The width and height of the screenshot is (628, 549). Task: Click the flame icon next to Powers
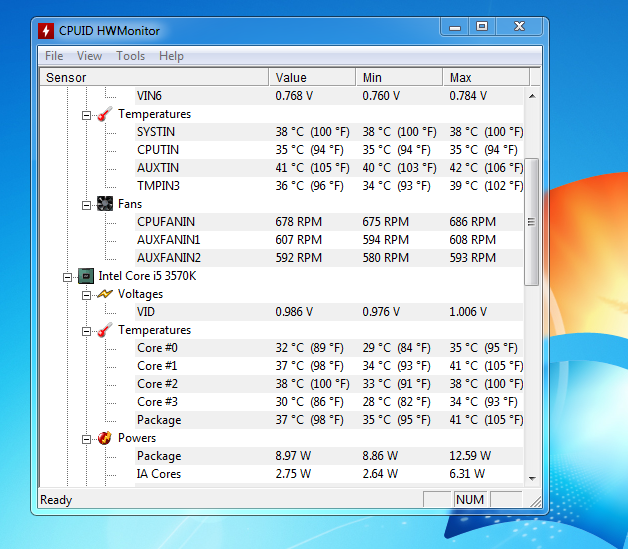[105, 438]
